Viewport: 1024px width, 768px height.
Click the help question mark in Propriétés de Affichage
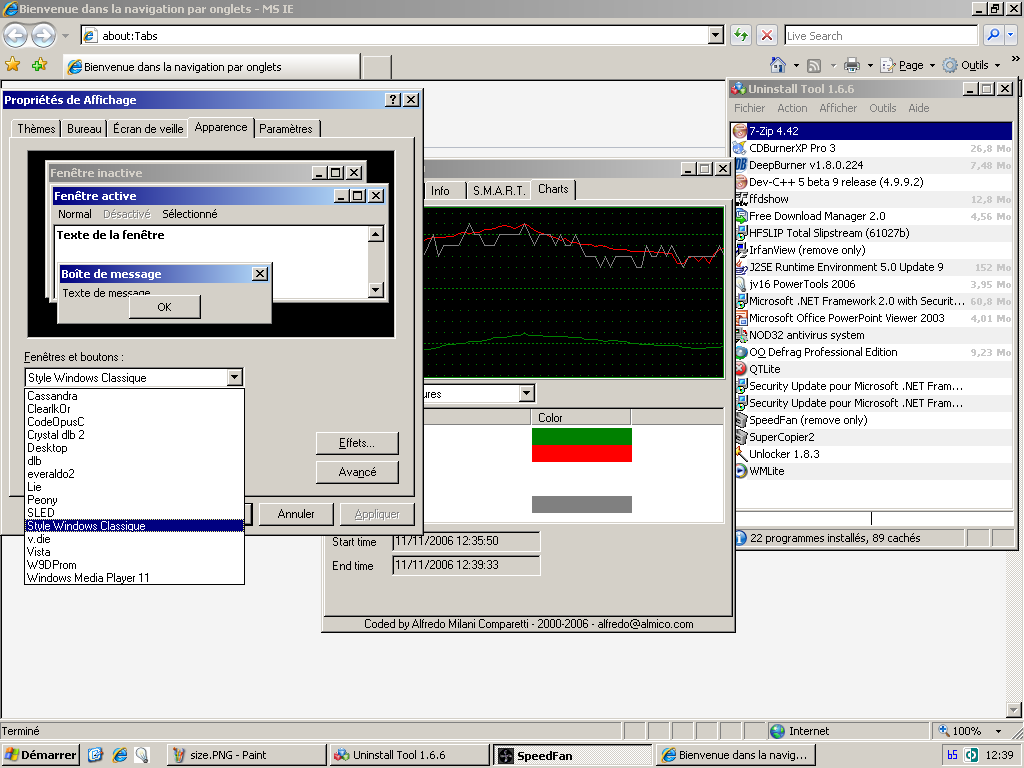coord(392,99)
